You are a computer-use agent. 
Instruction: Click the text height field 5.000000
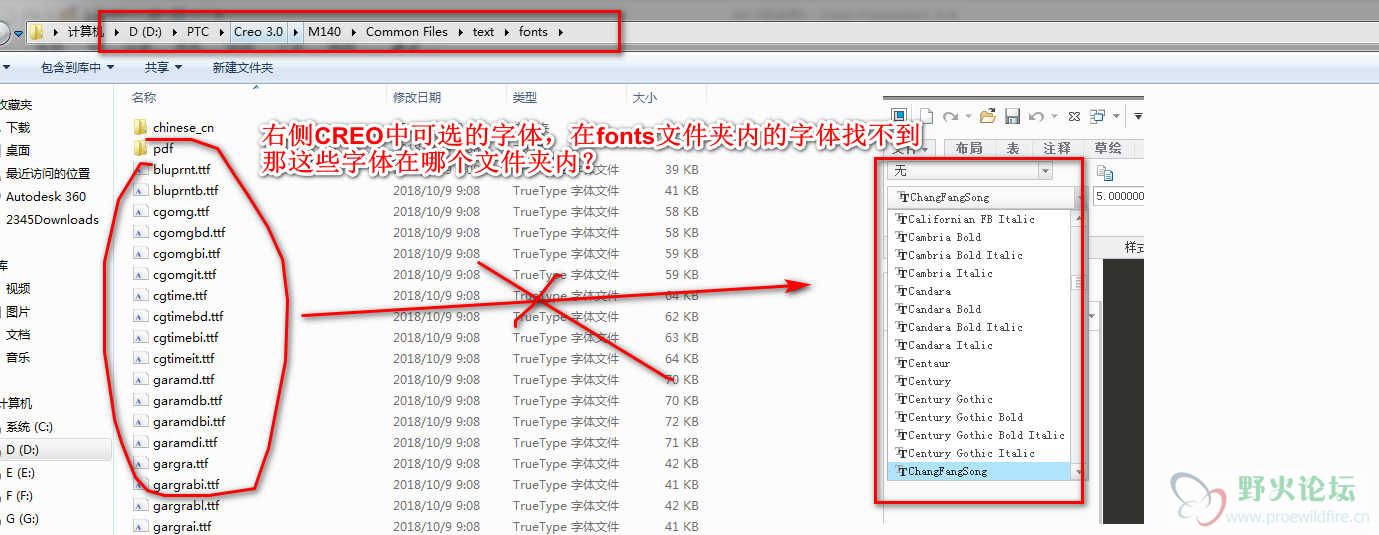pos(1119,196)
